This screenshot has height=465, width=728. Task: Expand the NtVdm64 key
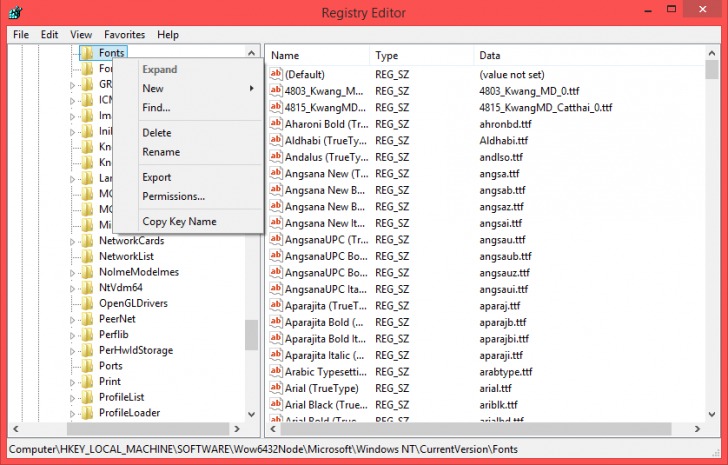click(72, 288)
